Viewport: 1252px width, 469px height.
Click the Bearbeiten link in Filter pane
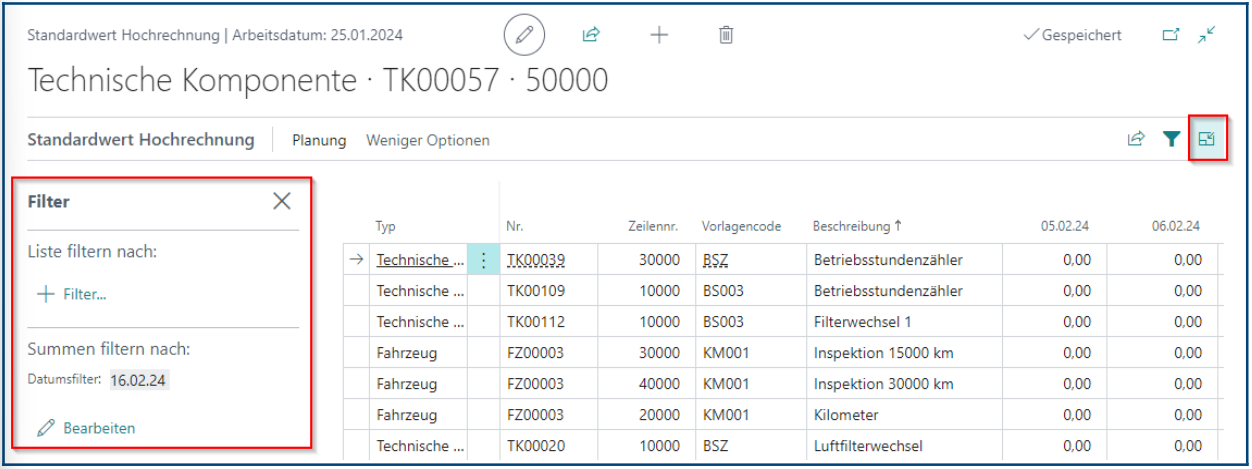click(86, 428)
